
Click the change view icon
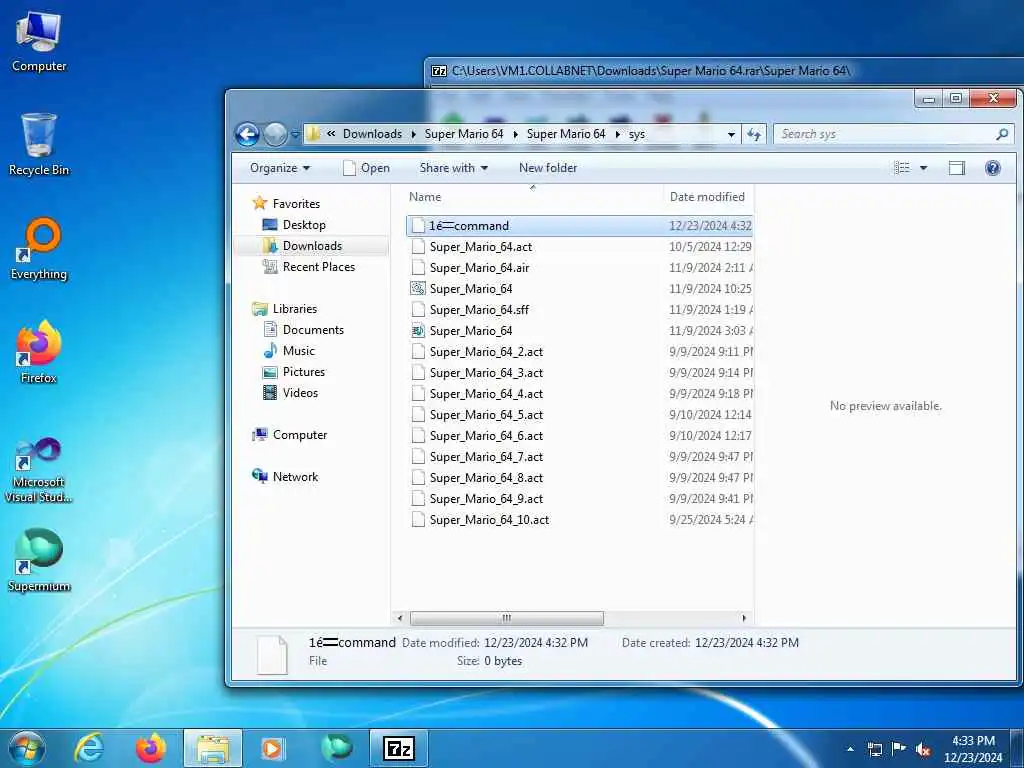pyautogui.click(x=902, y=168)
